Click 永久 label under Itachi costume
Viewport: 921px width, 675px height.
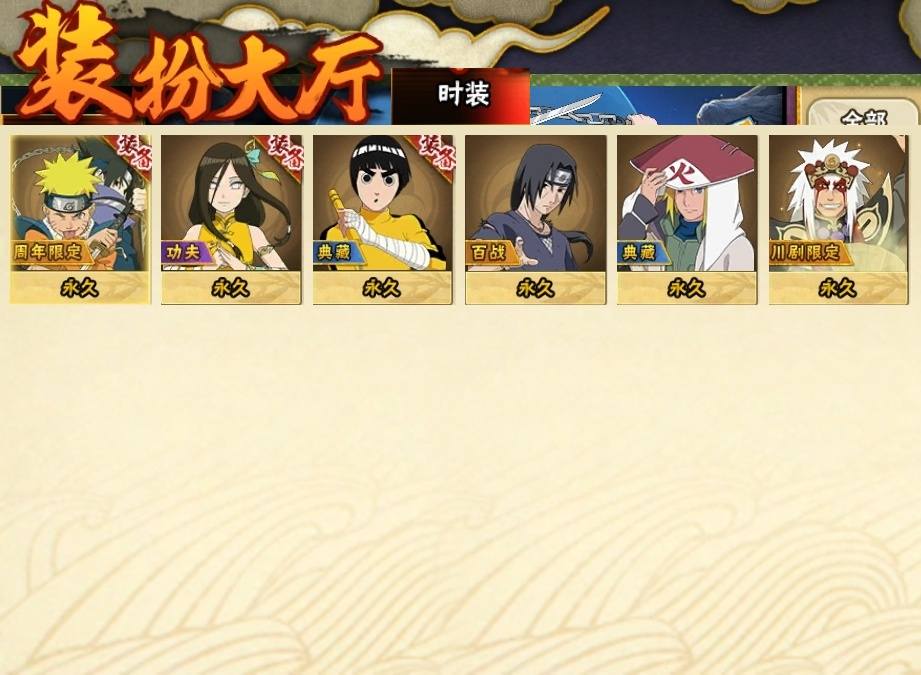tap(536, 288)
